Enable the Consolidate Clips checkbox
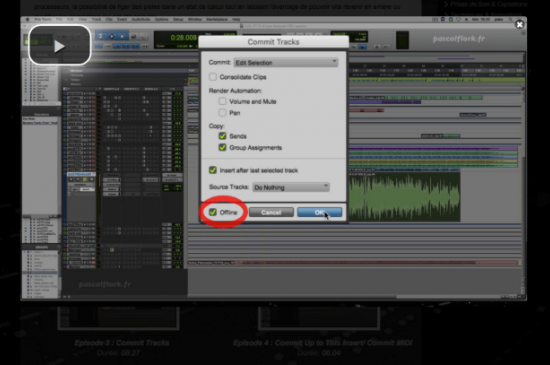Viewport: 550px width, 365px height. (213, 77)
